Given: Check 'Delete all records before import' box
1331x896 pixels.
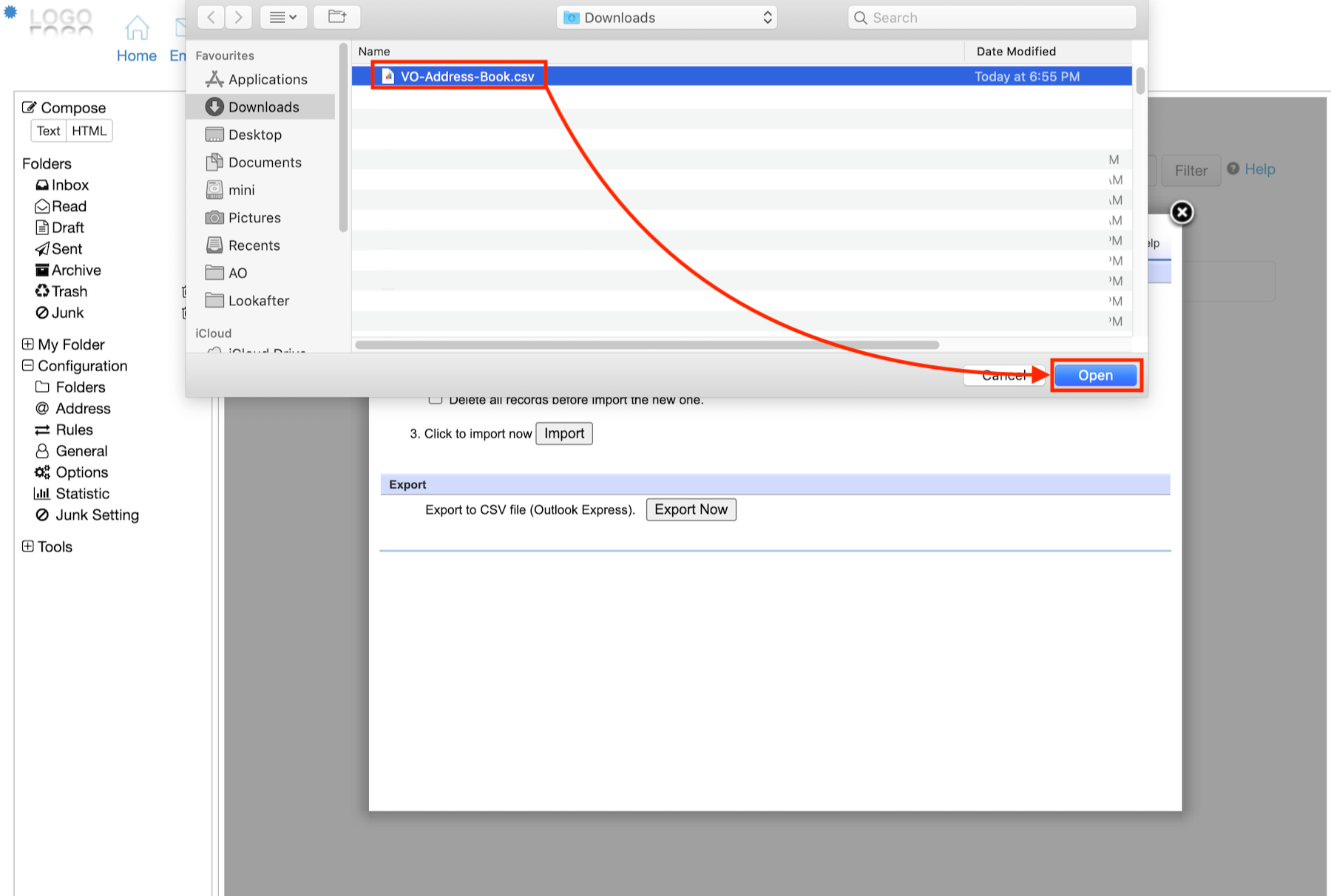Looking at the screenshot, I should pos(436,400).
